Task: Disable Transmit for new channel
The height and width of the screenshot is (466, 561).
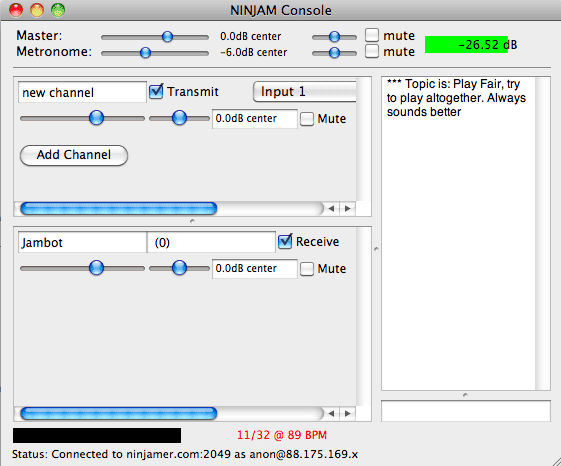Action: (156, 92)
